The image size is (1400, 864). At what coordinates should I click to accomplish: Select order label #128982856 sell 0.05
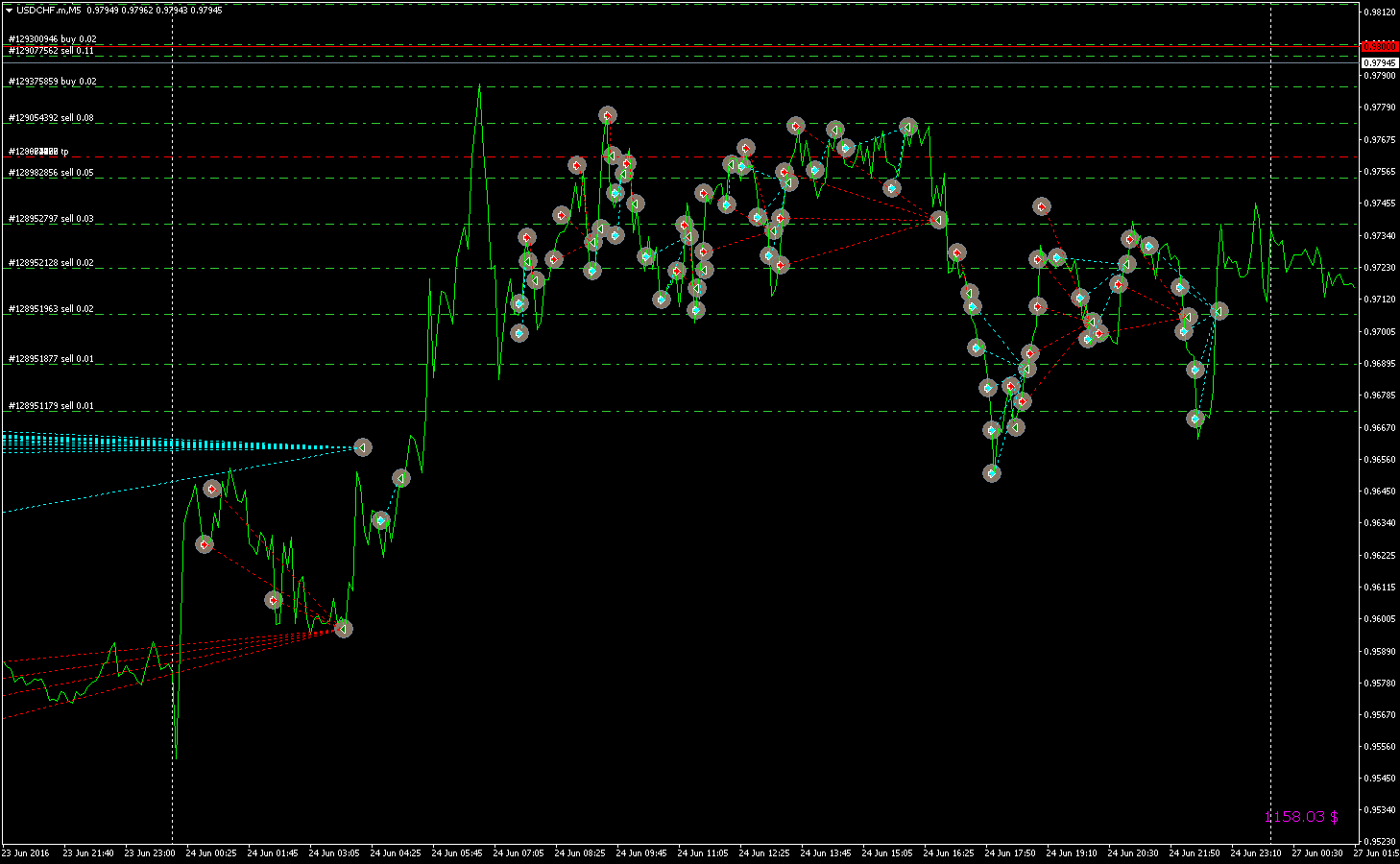pos(51,173)
